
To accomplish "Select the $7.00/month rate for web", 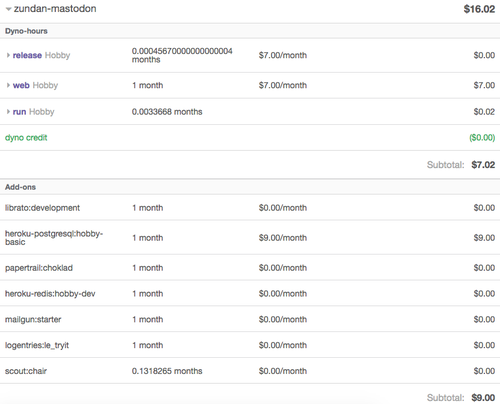I will pos(283,85).
